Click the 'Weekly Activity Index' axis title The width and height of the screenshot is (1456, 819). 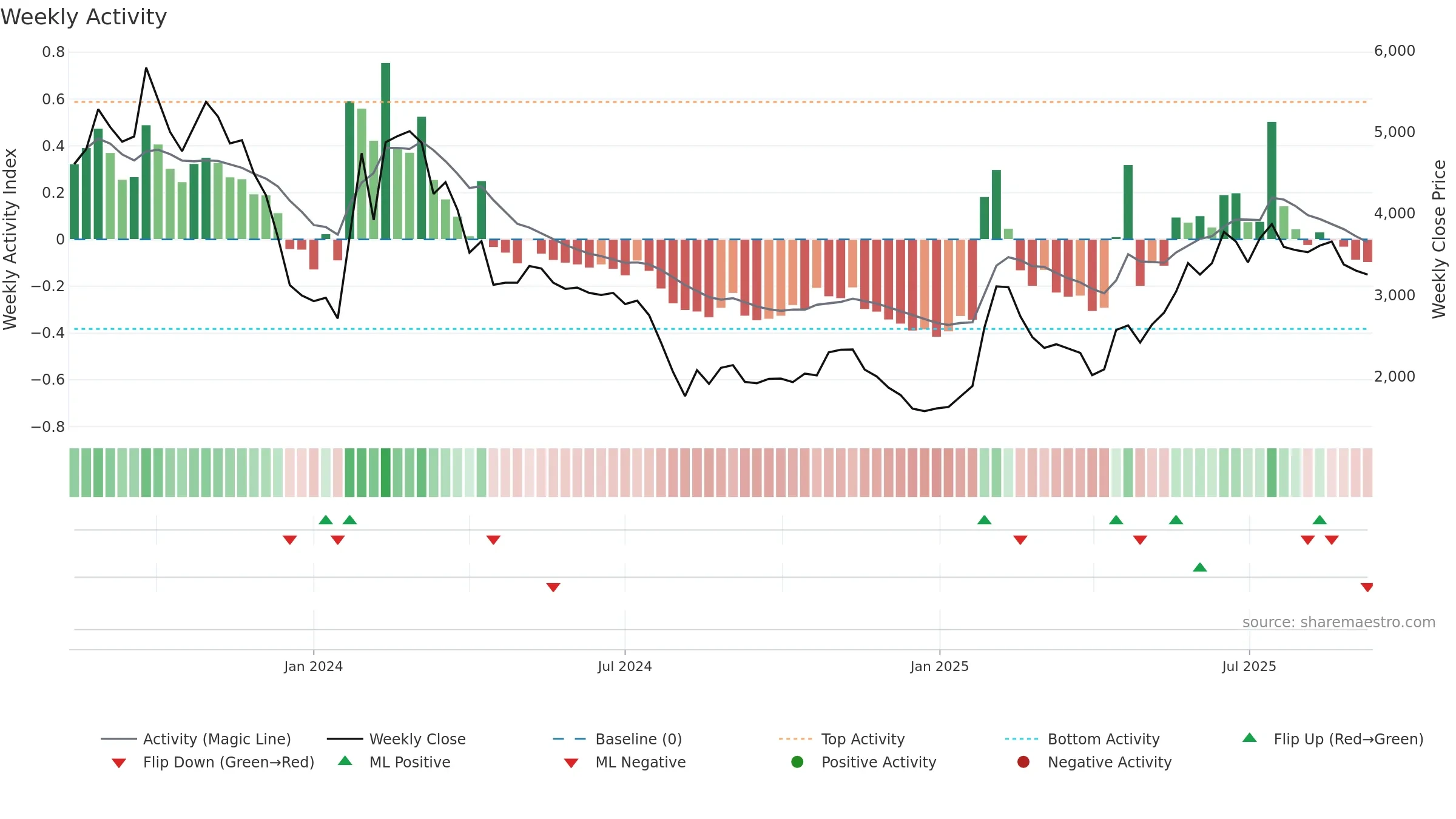point(10,239)
